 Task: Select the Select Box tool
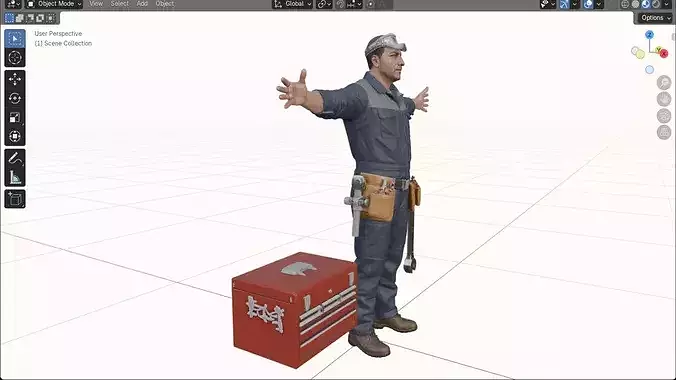point(15,39)
